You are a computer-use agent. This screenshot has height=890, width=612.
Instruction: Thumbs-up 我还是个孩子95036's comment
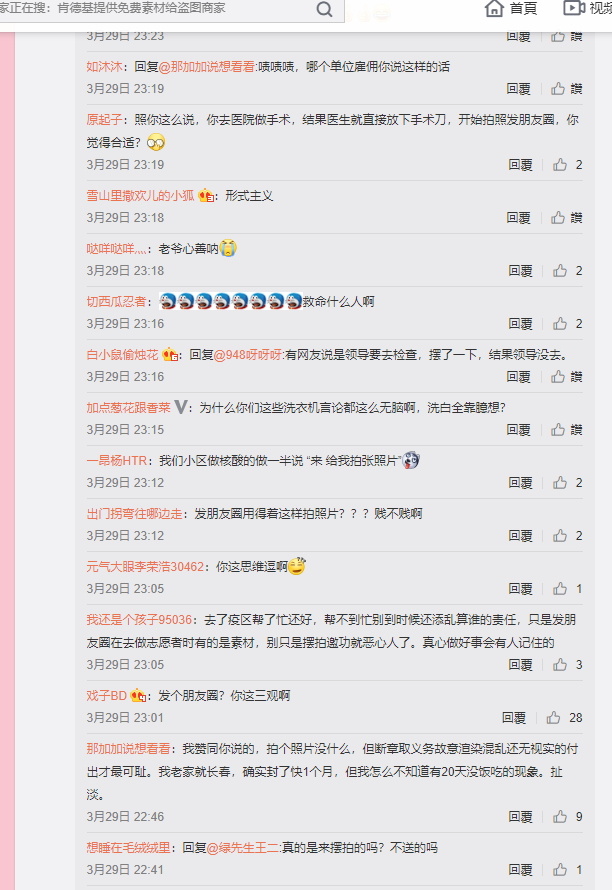[x=560, y=664]
